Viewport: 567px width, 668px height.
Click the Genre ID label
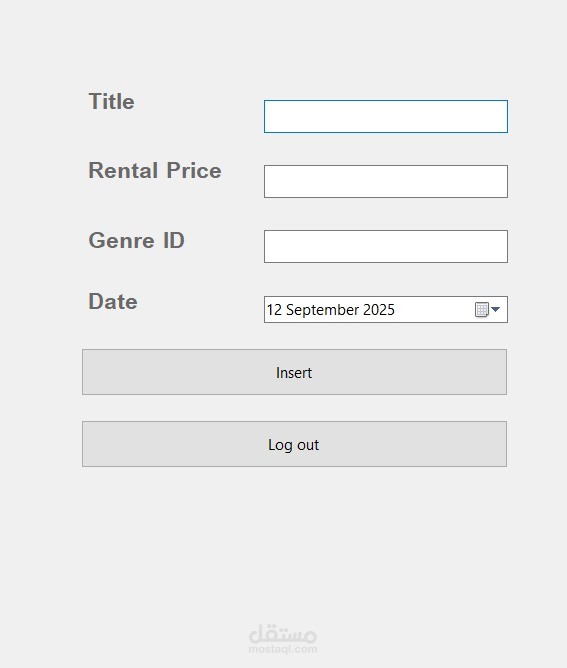tap(137, 240)
